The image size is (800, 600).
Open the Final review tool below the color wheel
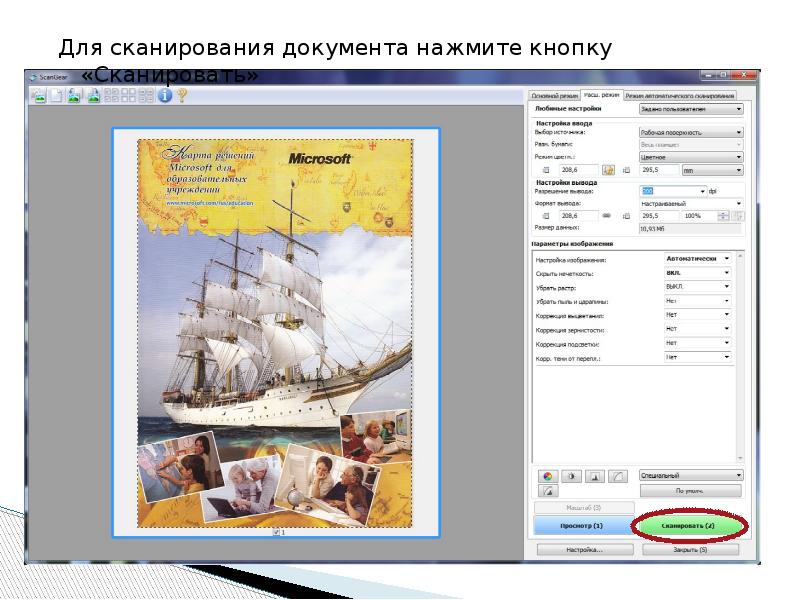click(547, 491)
